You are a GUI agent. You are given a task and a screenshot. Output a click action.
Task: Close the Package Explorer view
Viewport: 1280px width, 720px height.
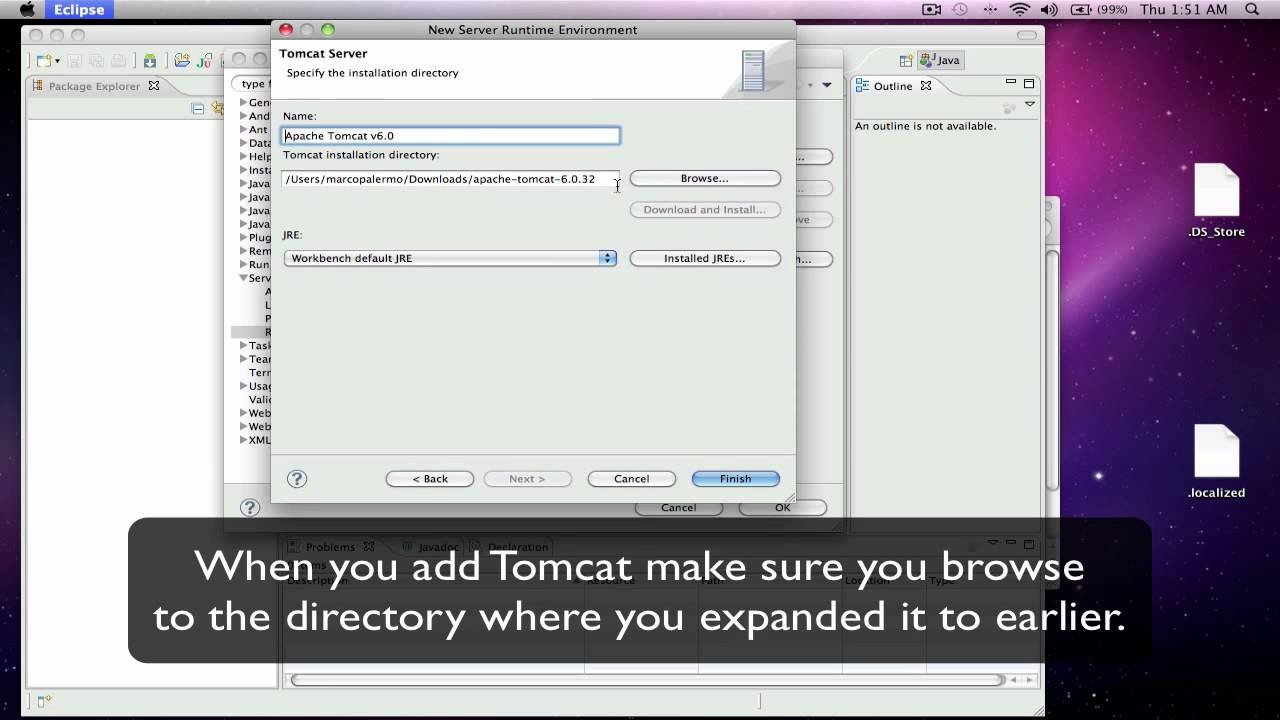pyautogui.click(x=154, y=86)
